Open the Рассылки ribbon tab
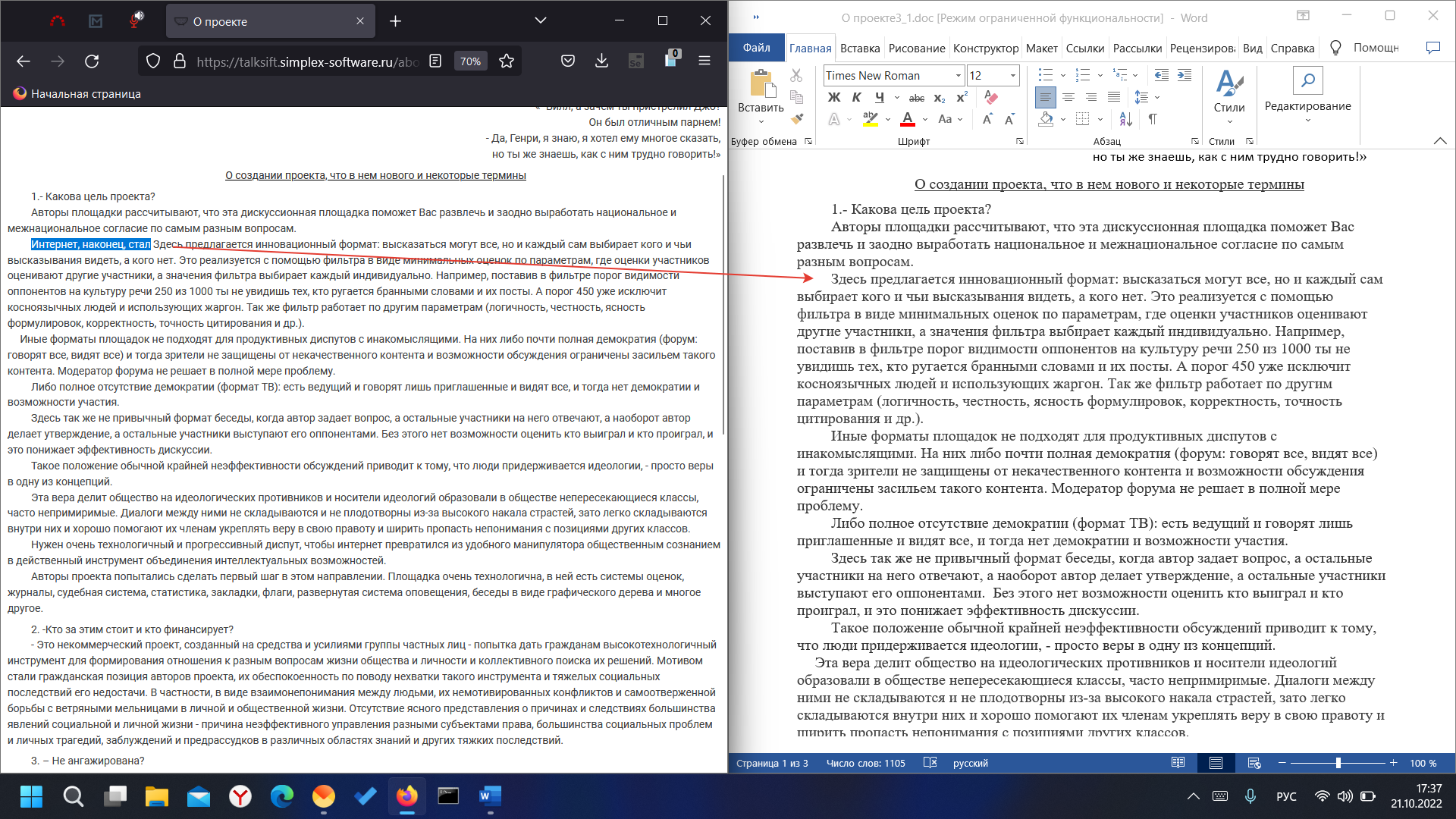The image size is (1456, 819). point(1137,48)
